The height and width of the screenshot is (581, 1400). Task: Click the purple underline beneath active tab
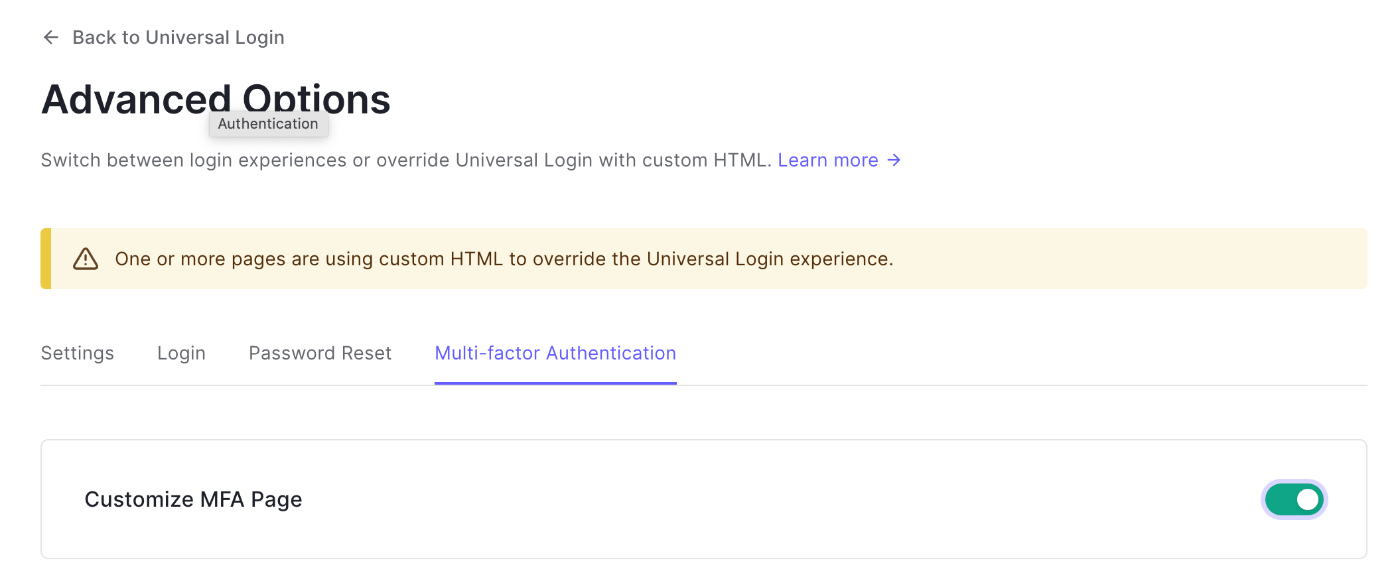[556, 383]
